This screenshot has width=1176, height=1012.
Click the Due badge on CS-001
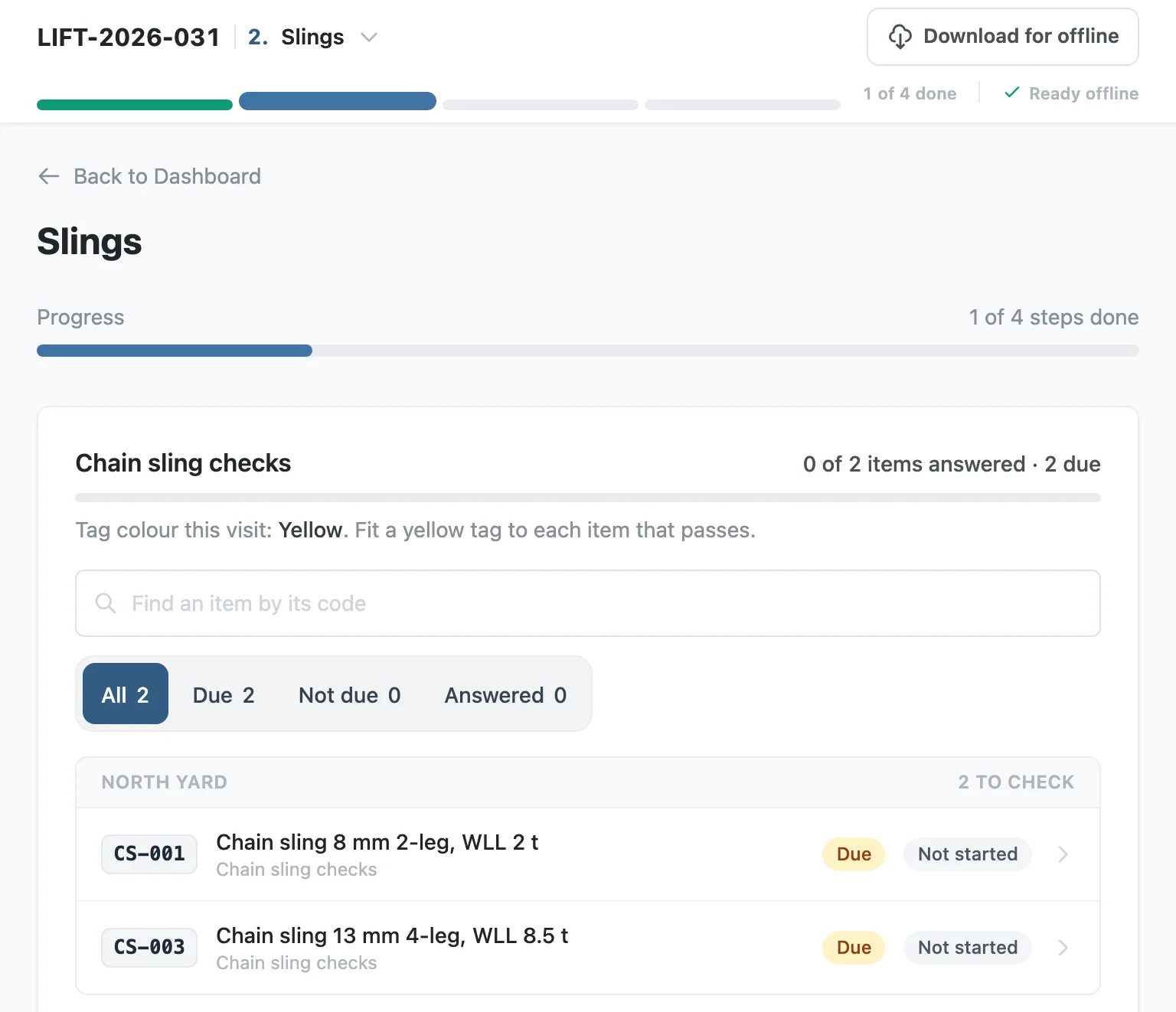coord(854,854)
